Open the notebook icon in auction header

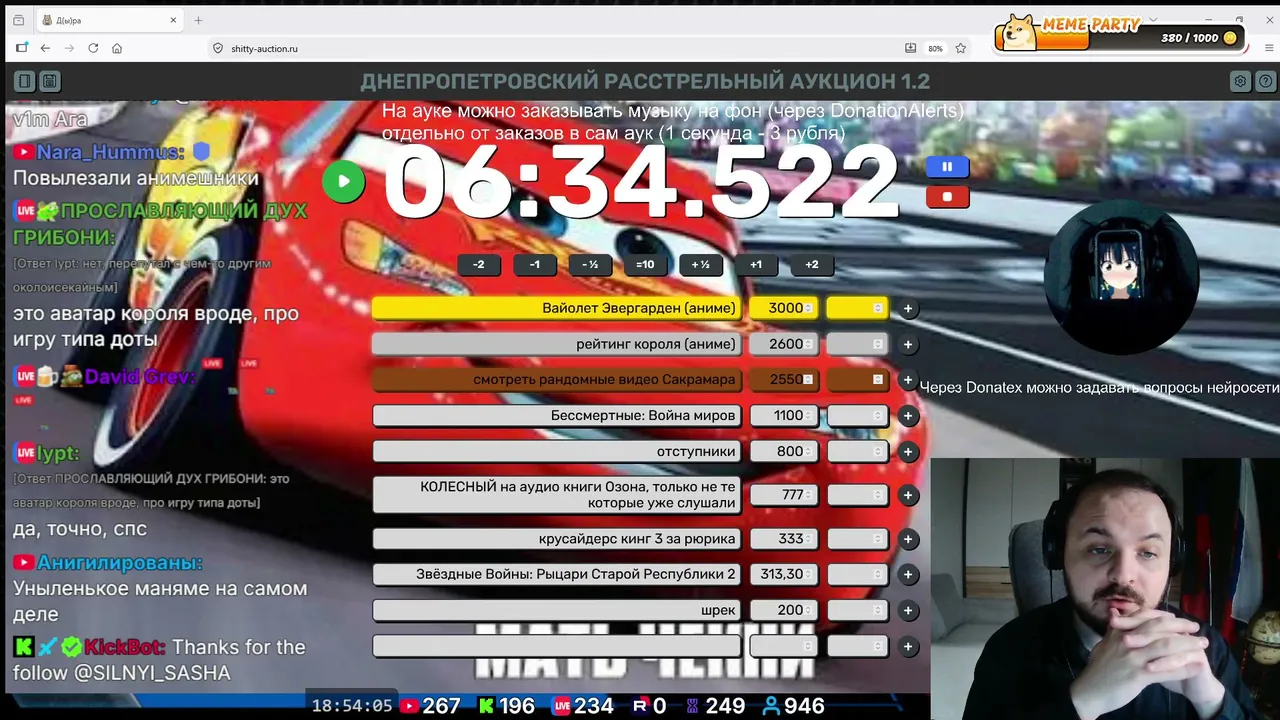point(25,81)
